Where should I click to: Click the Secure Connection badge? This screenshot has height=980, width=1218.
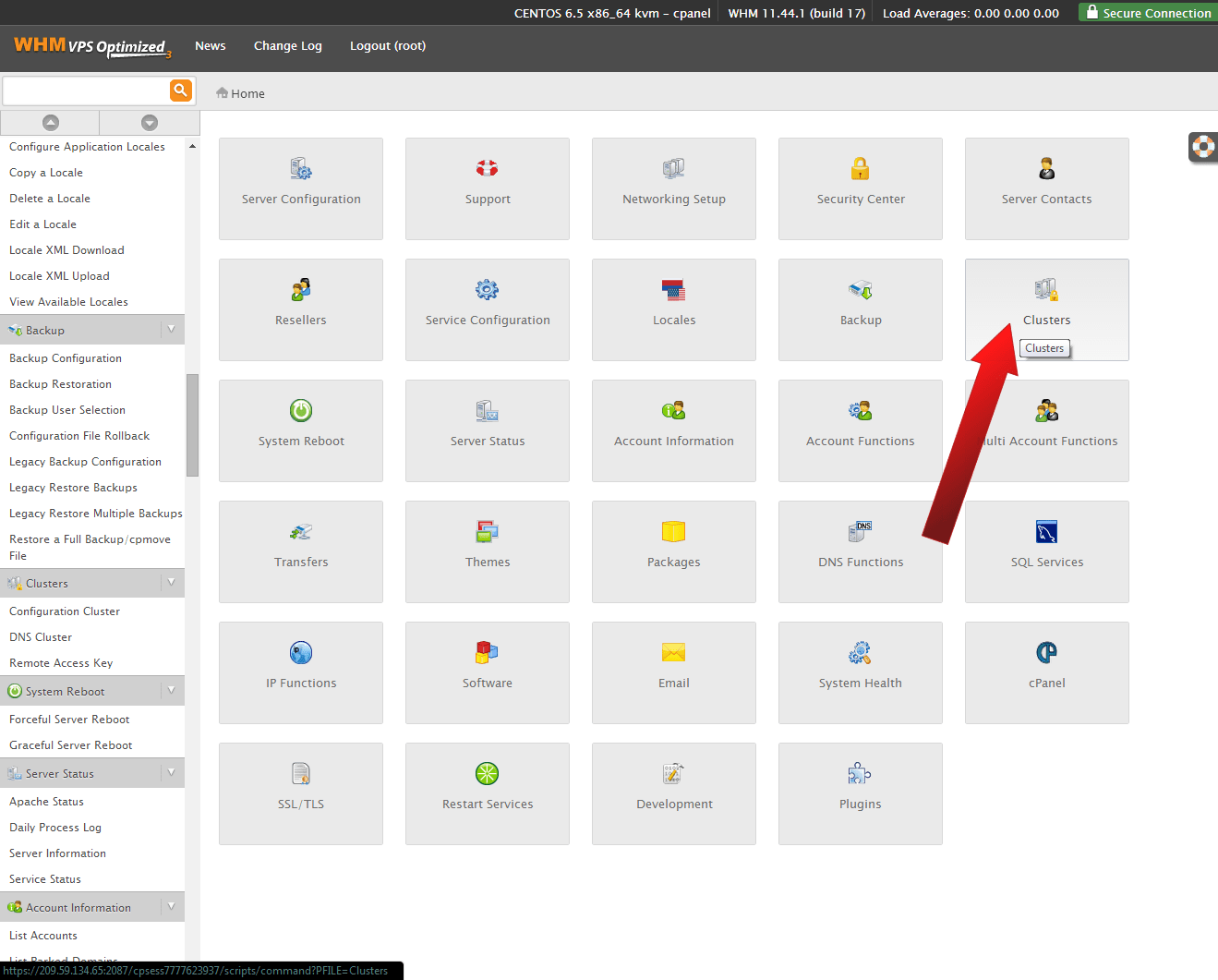pos(1148,12)
